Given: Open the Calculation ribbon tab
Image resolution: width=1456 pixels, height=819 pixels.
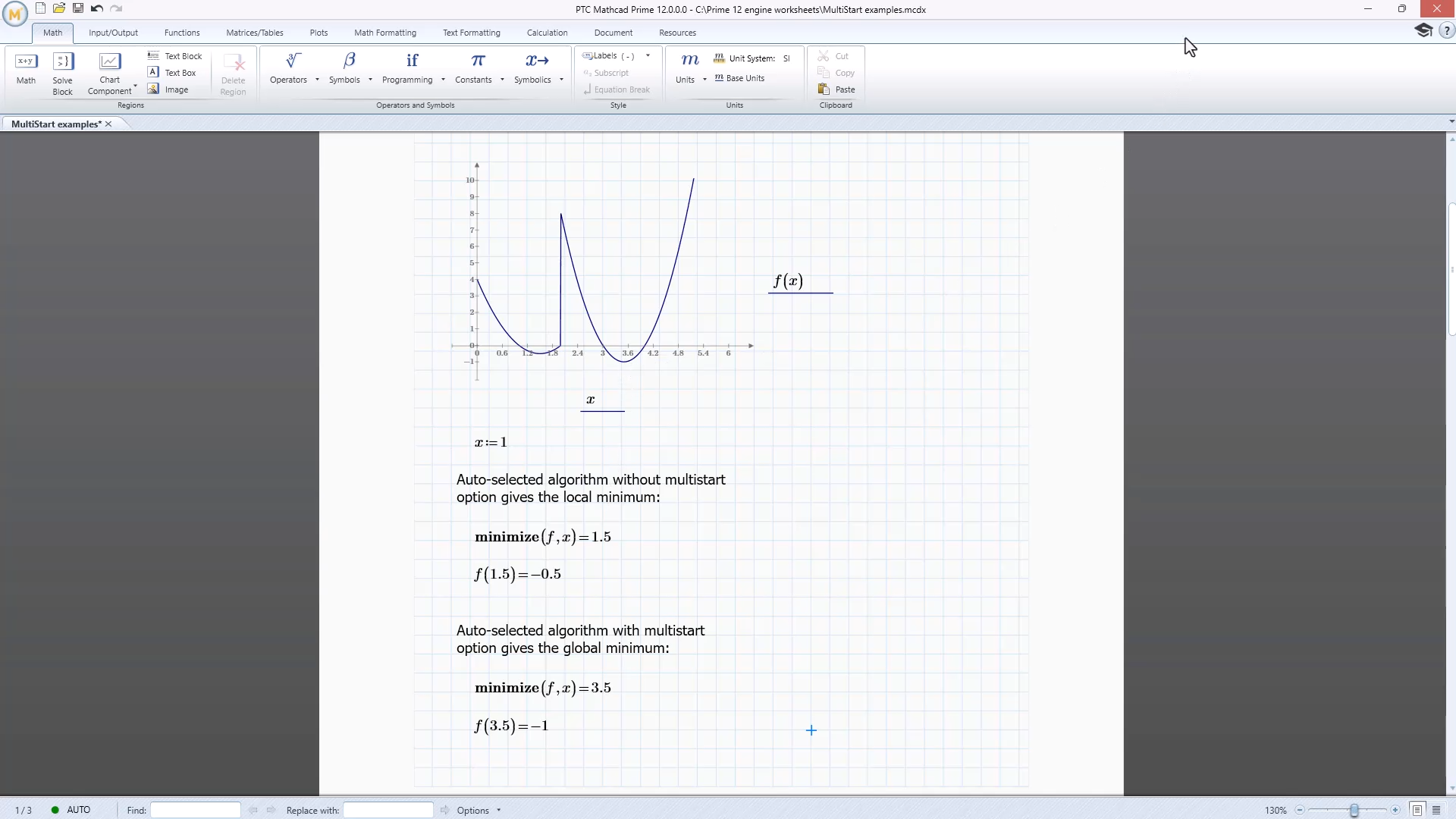Looking at the screenshot, I should point(547,33).
